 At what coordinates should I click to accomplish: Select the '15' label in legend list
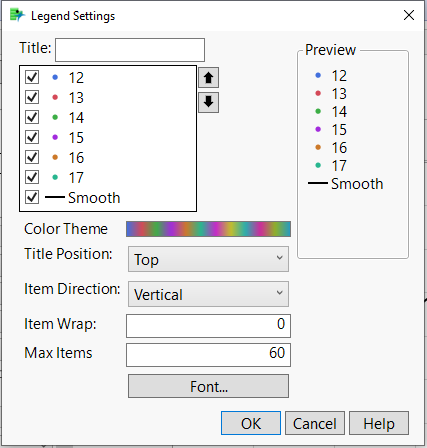76,138
